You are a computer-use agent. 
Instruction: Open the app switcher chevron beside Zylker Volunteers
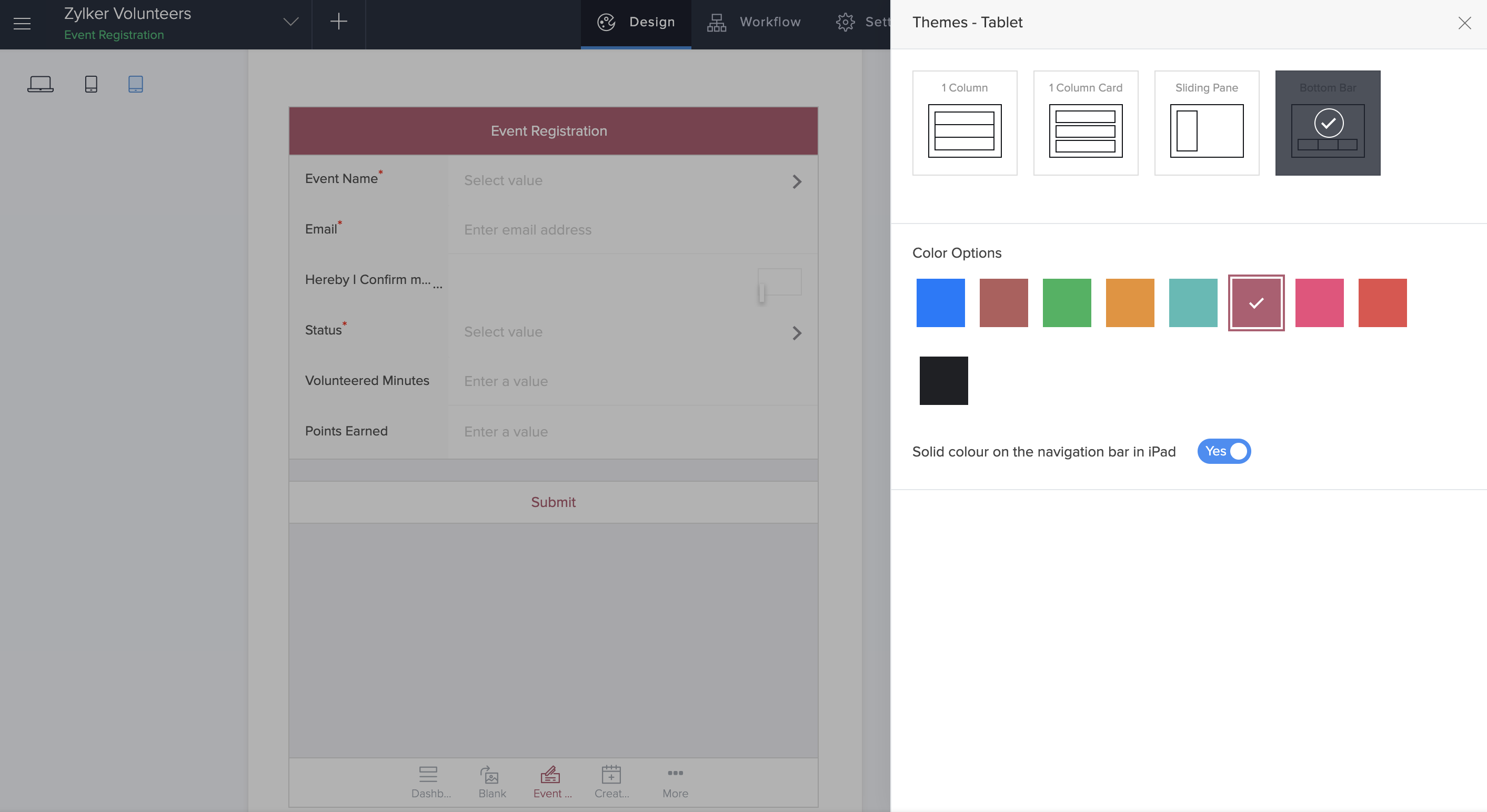click(x=290, y=22)
